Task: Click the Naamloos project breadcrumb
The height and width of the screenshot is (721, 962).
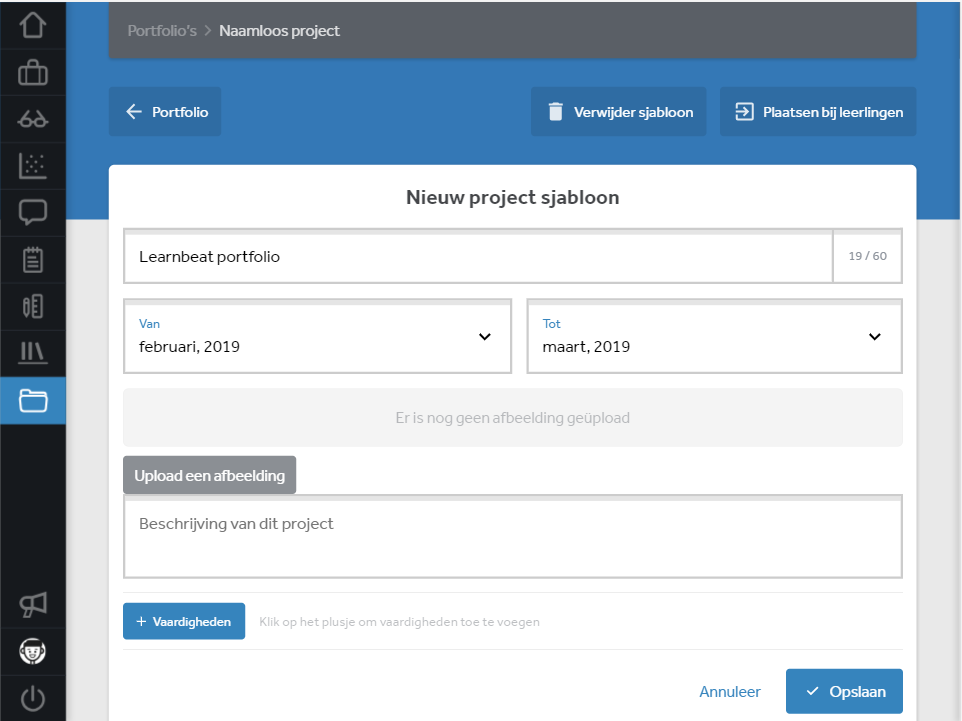Action: [x=279, y=31]
